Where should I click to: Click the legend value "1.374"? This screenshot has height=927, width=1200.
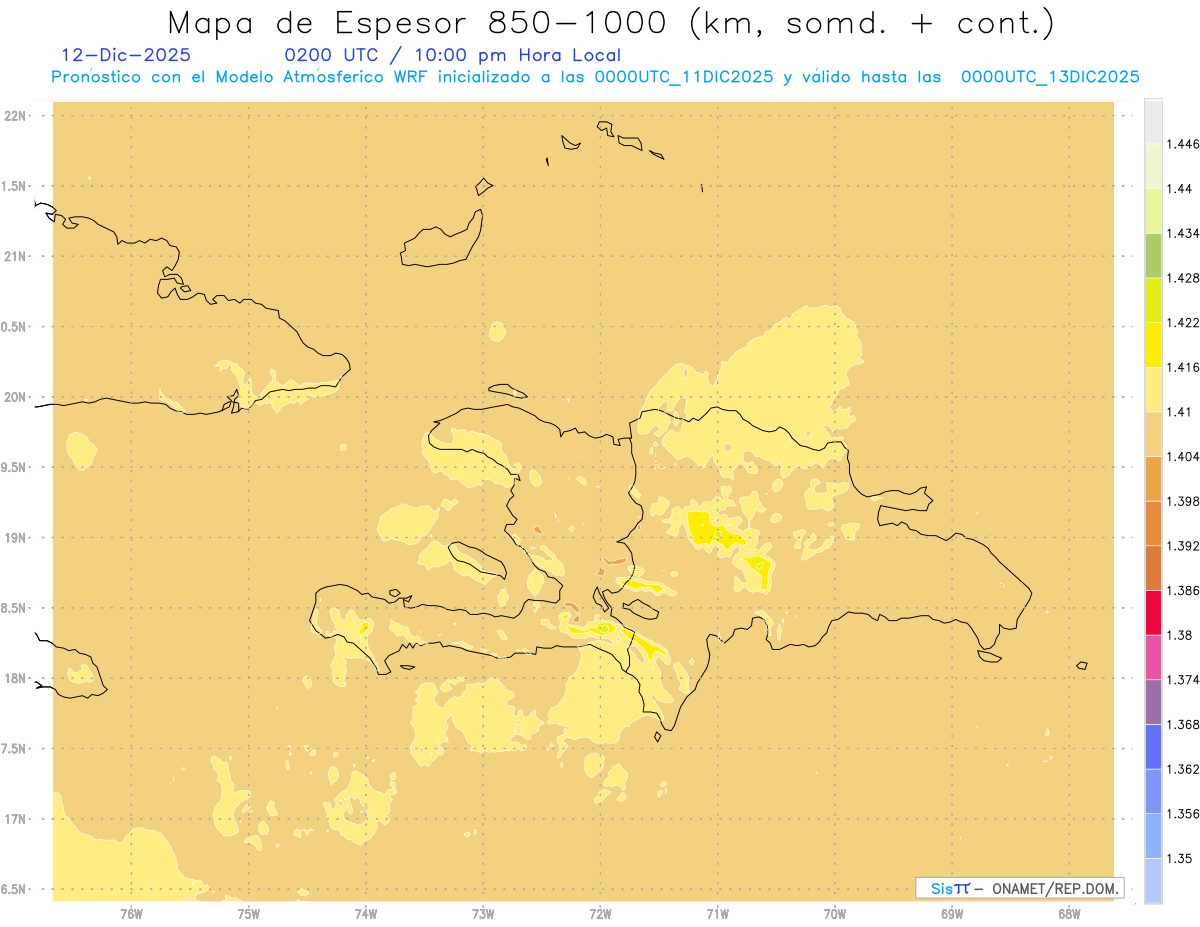[x=1184, y=680]
